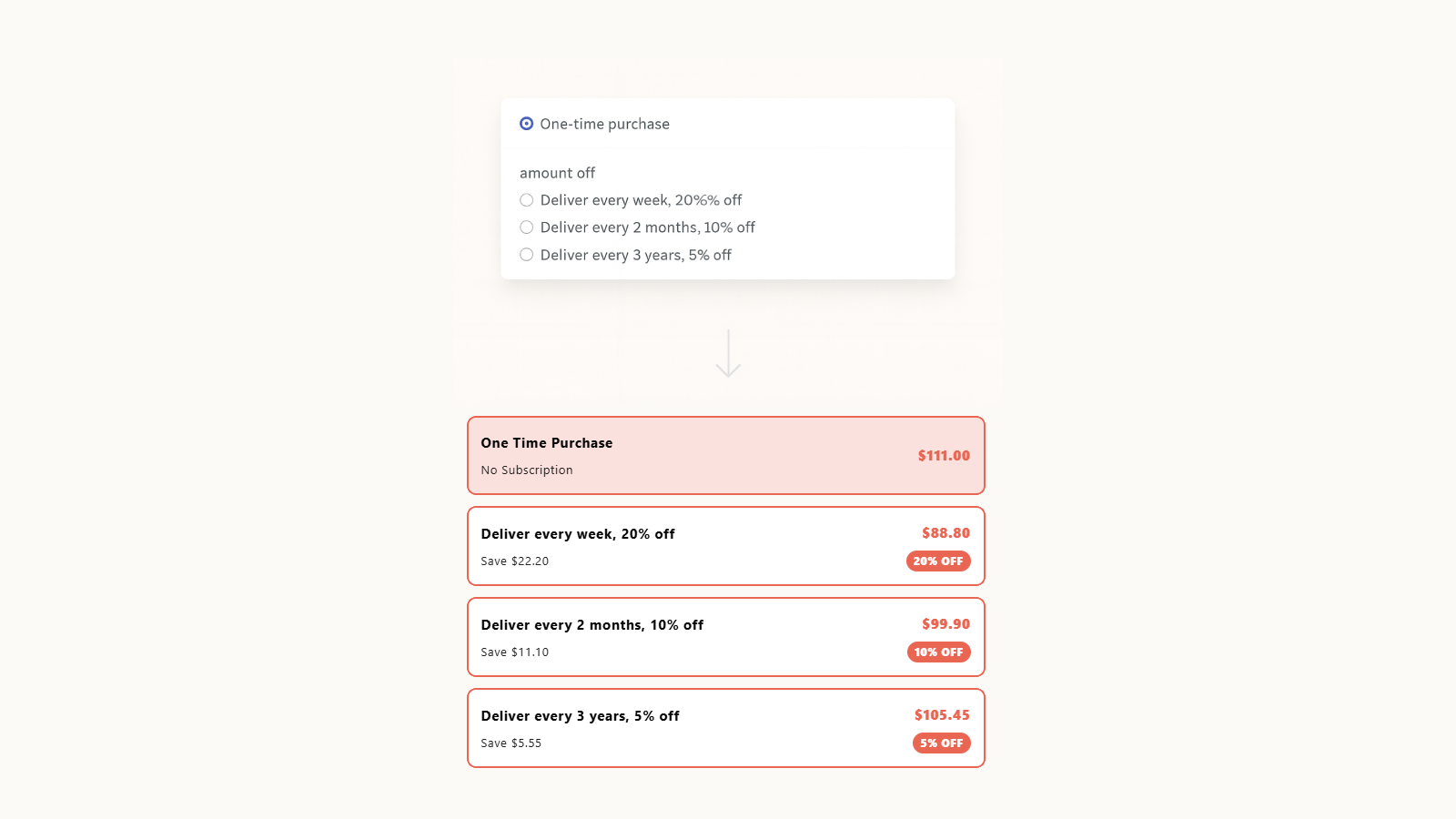
Task: Click the $88.80 discounted price
Action: tap(945, 533)
